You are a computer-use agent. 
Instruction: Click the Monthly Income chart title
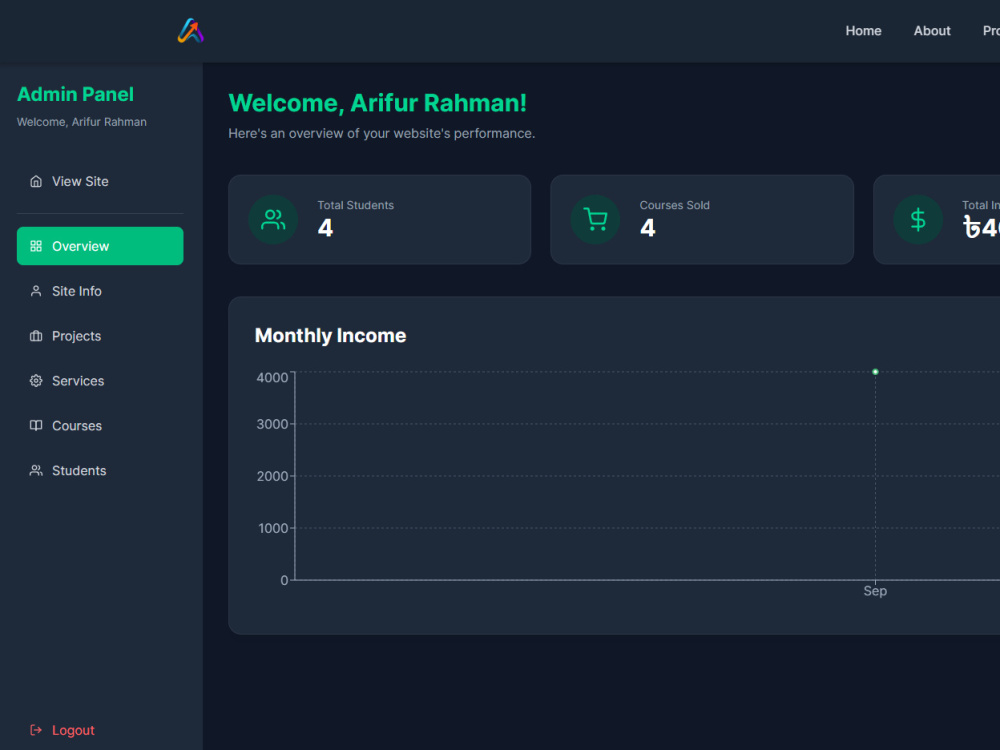[330, 335]
